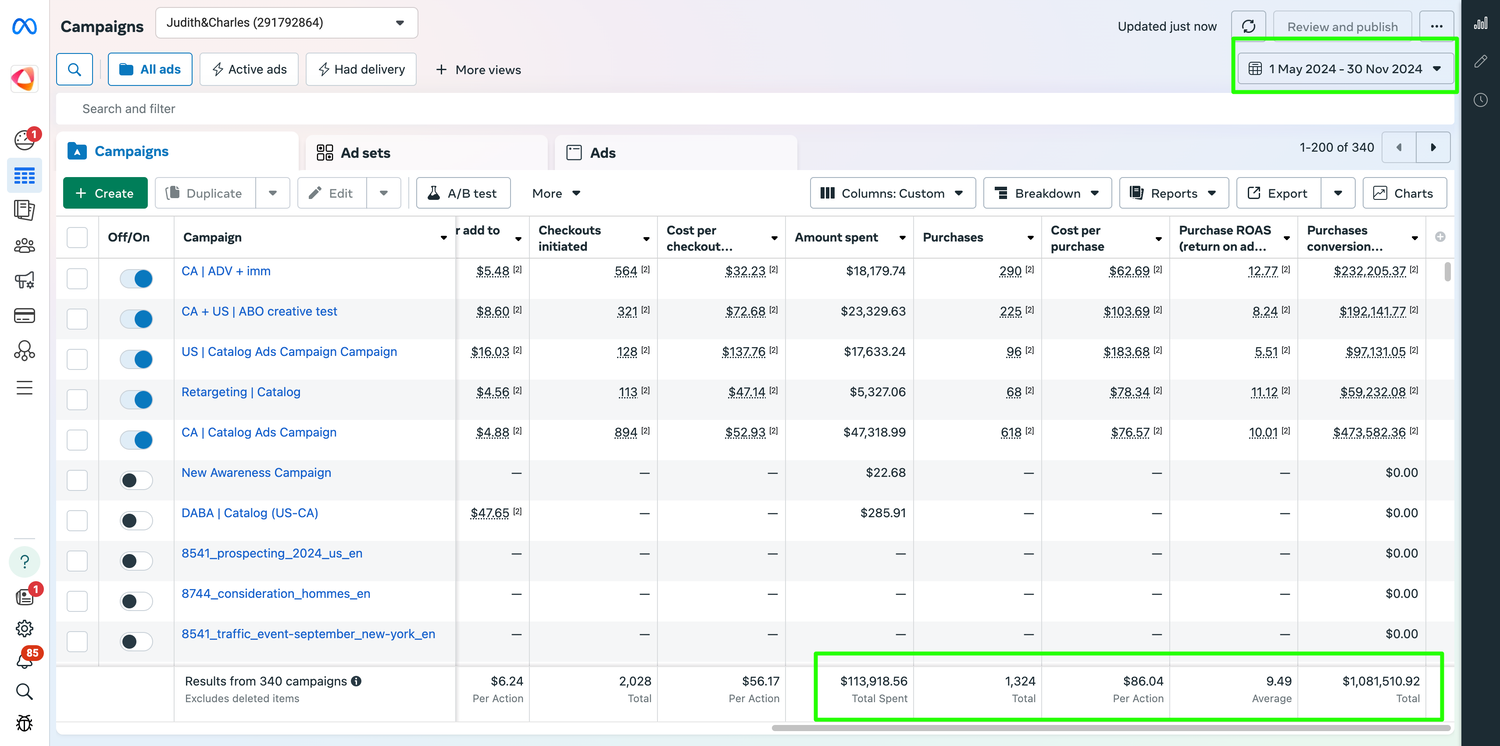Click the vertical scrollbar thumb of the table
The image size is (1500, 746).
(1447, 271)
